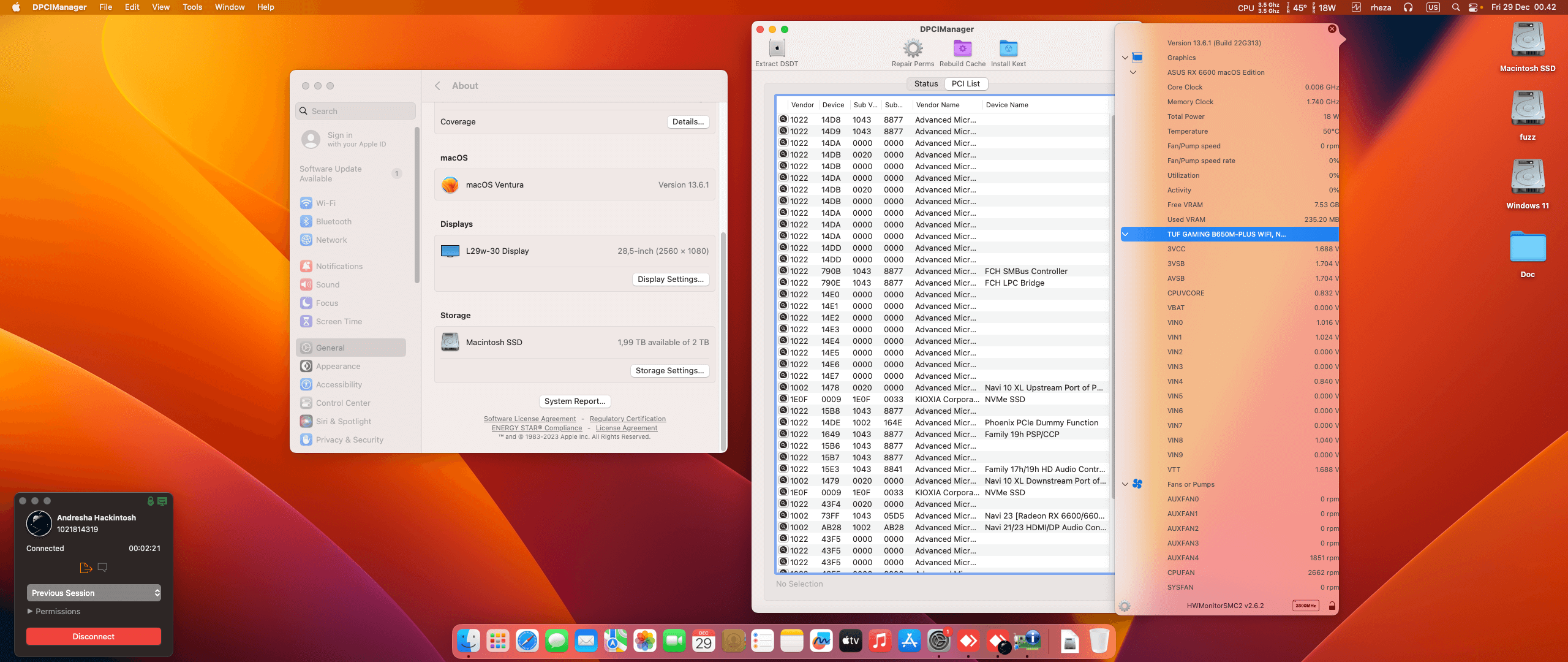Click the System Report button
This screenshot has width=1568, height=662.
click(x=575, y=401)
